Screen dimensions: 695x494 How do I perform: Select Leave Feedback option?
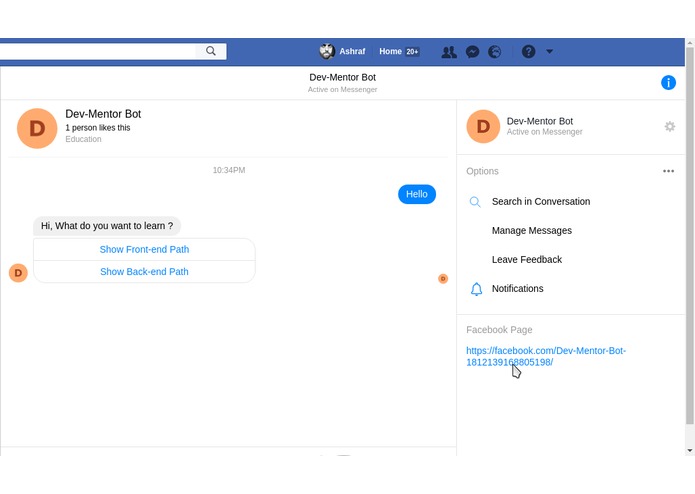coord(527,260)
